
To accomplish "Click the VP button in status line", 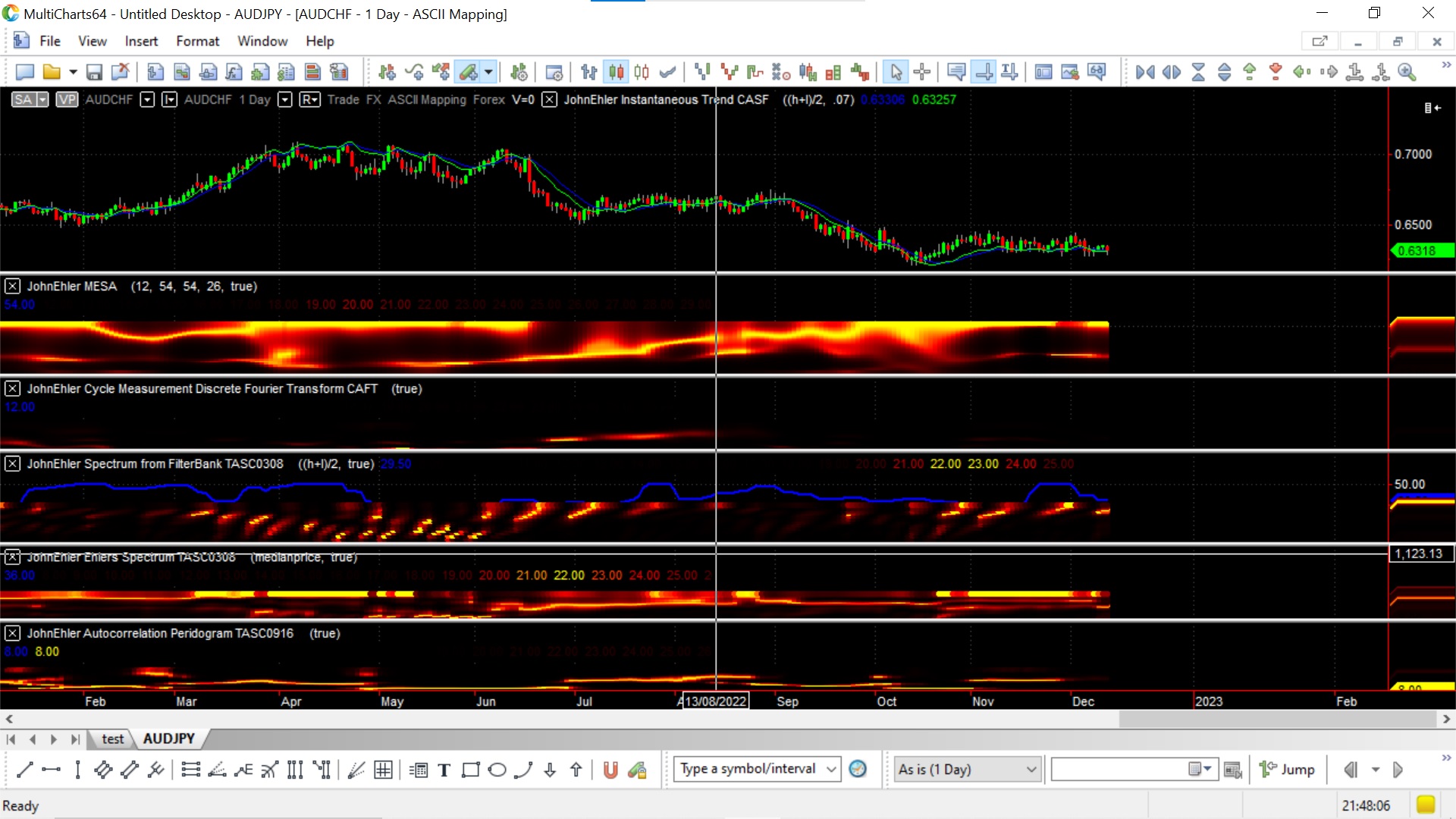I will pos(67,99).
